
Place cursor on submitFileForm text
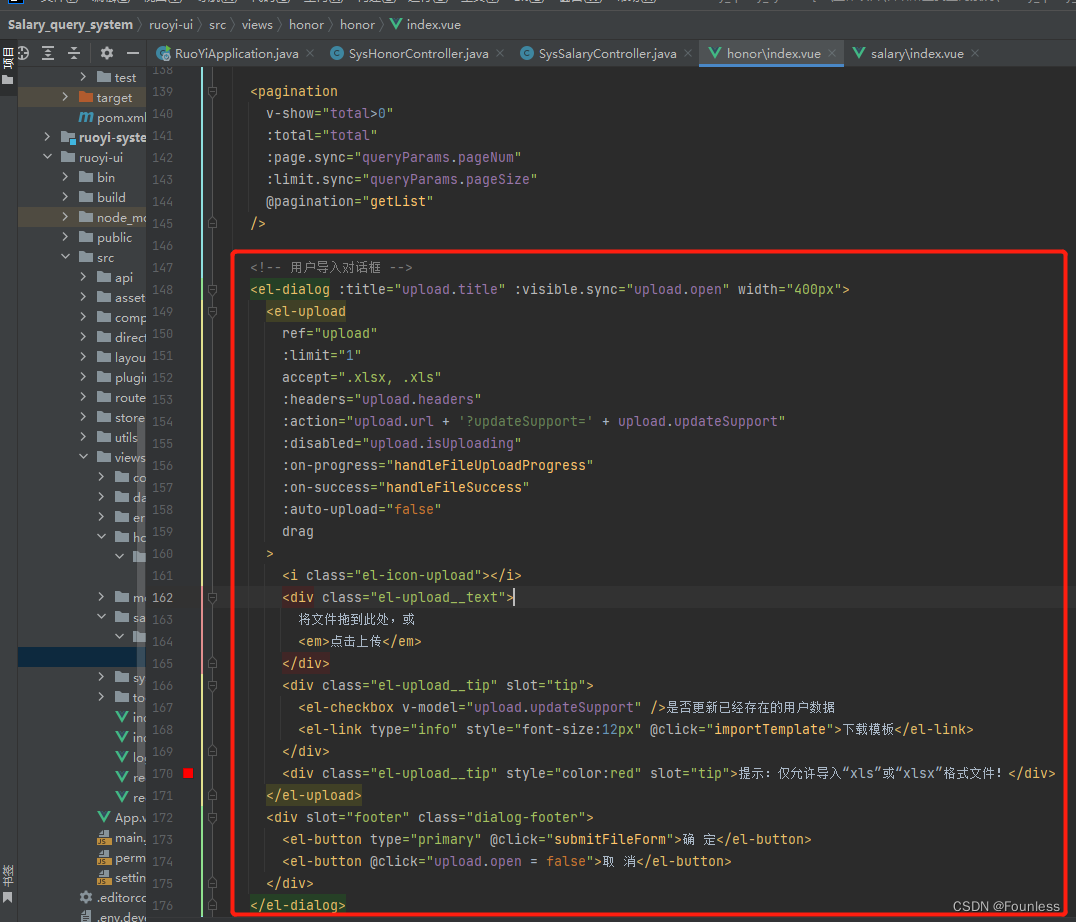click(609, 840)
